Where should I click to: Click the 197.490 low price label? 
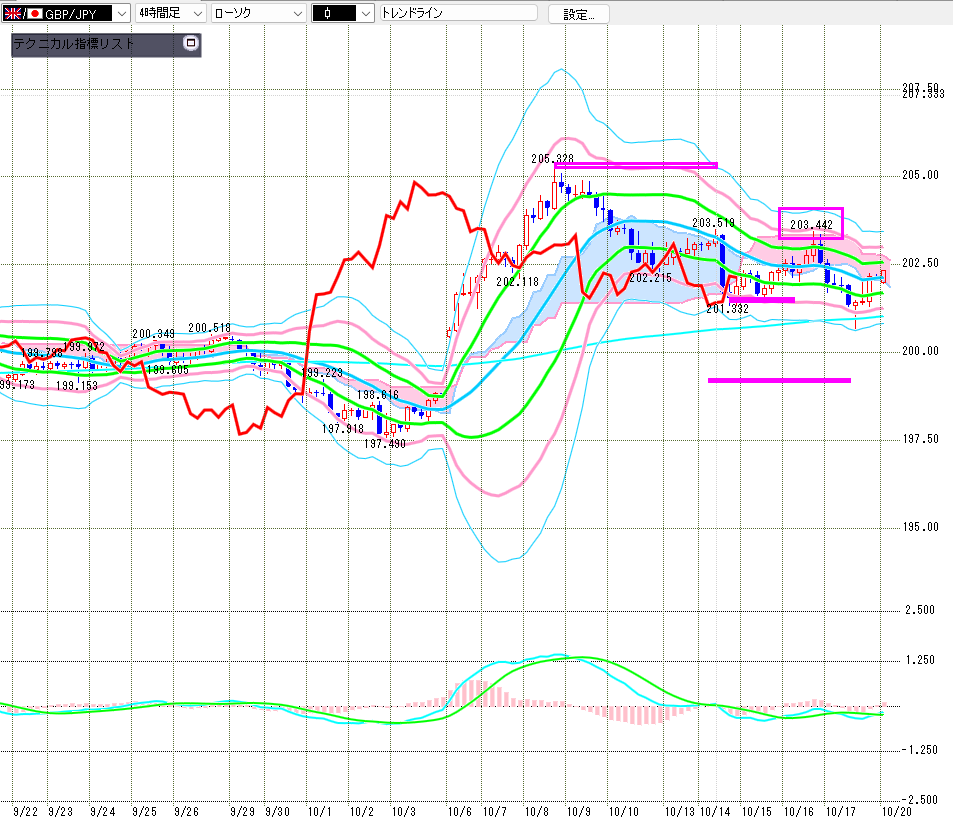tap(383, 443)
